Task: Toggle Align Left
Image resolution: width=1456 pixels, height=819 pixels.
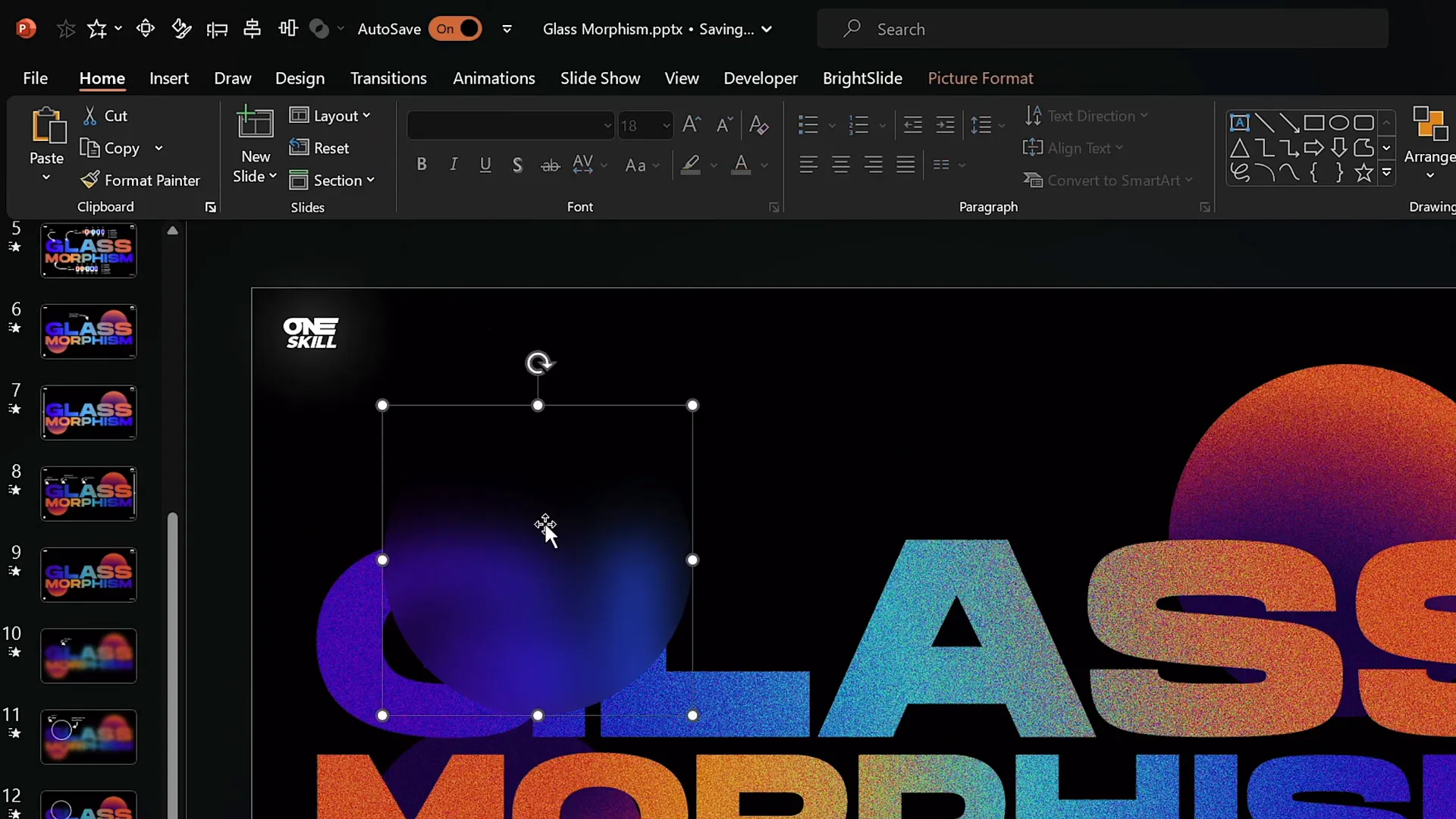Action: 808,165
